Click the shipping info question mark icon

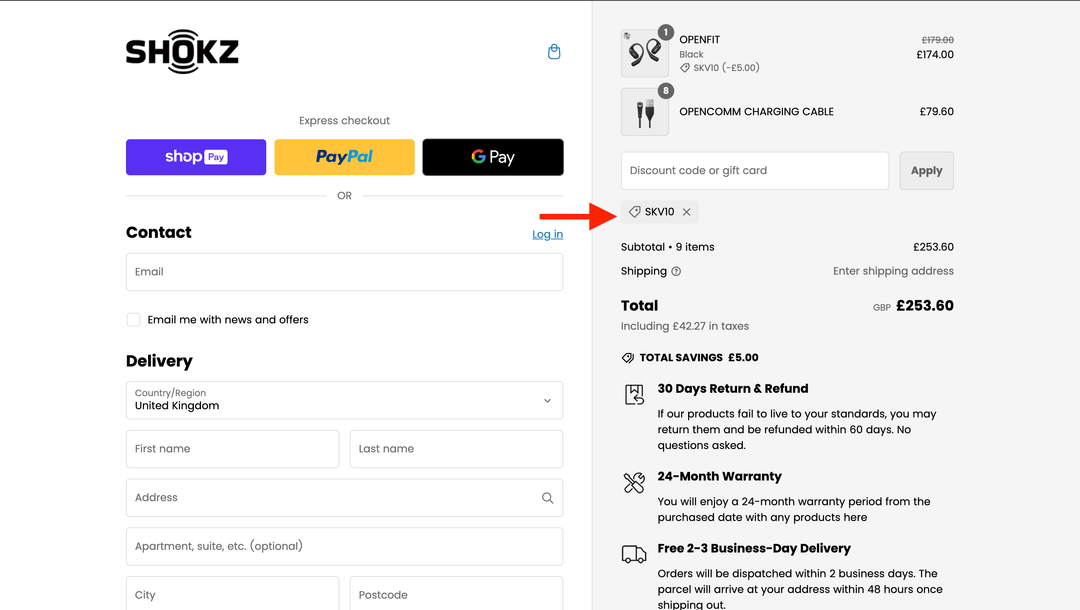click(x=676, y=271)
